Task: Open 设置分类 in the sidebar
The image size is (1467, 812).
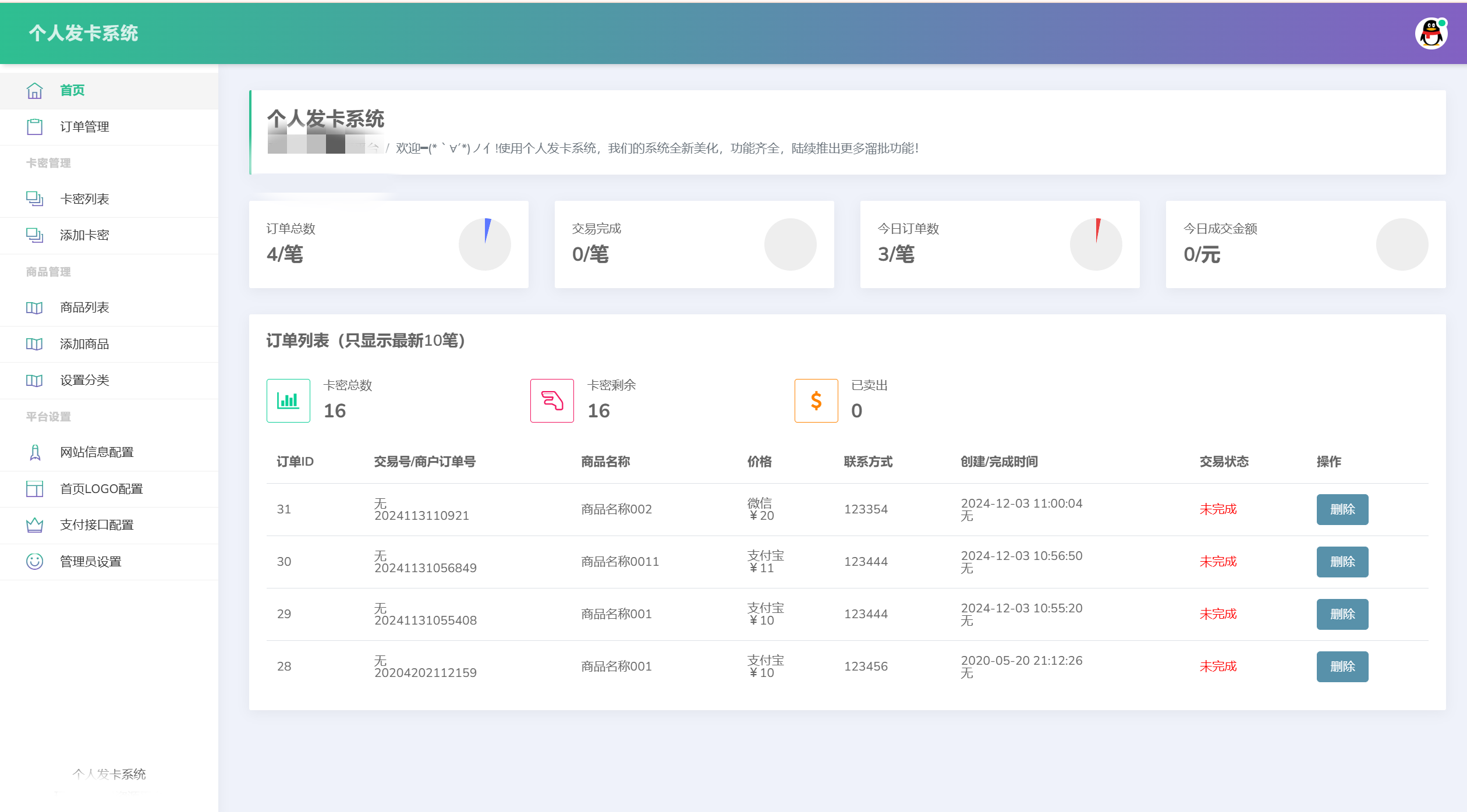Action: pyautogui.click(x=109, y=381)
